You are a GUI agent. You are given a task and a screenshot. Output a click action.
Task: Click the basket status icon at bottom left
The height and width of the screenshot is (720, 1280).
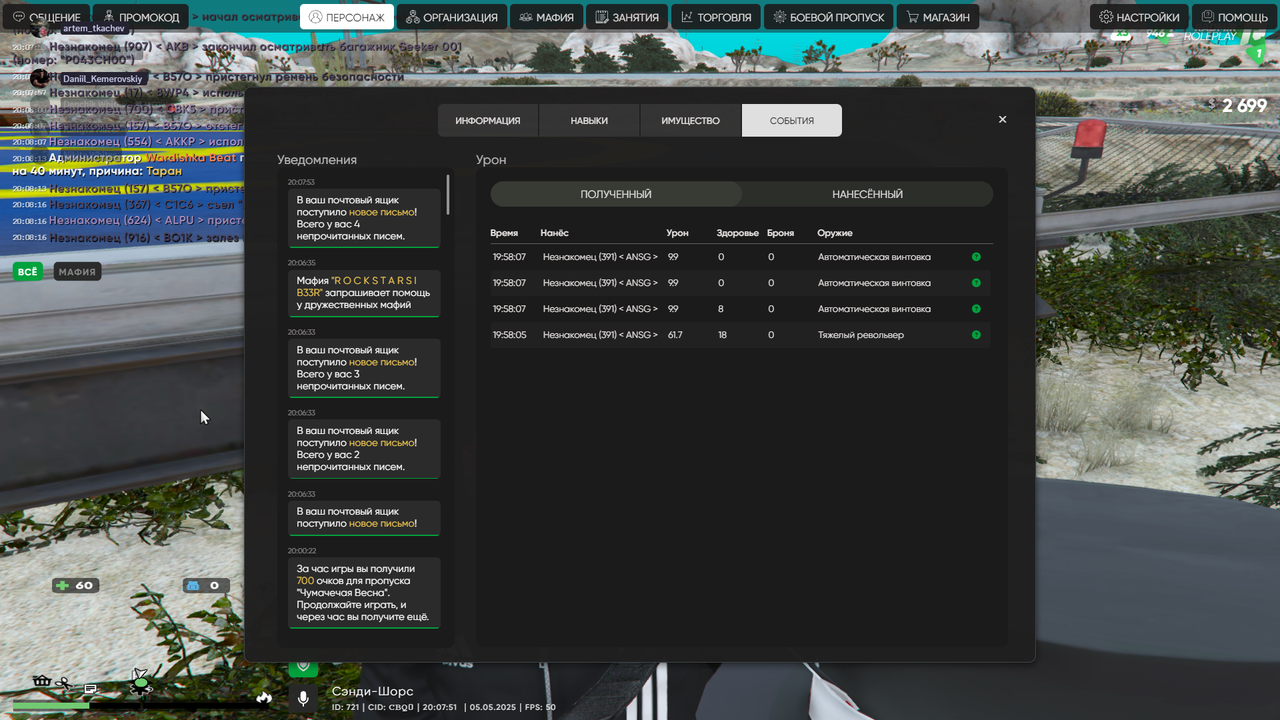point(42,681)
